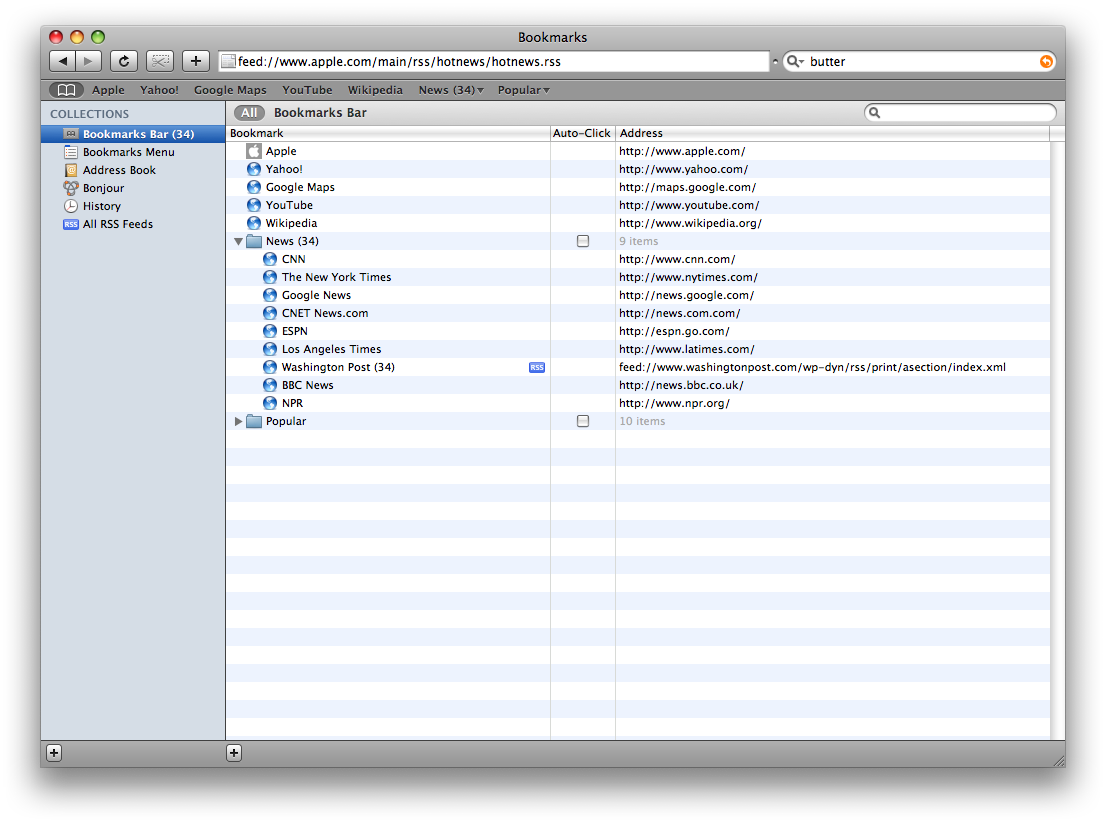Add a bookmark with the toolbar plus button
The image size is (1106, 823).
[x=196, y=61]
